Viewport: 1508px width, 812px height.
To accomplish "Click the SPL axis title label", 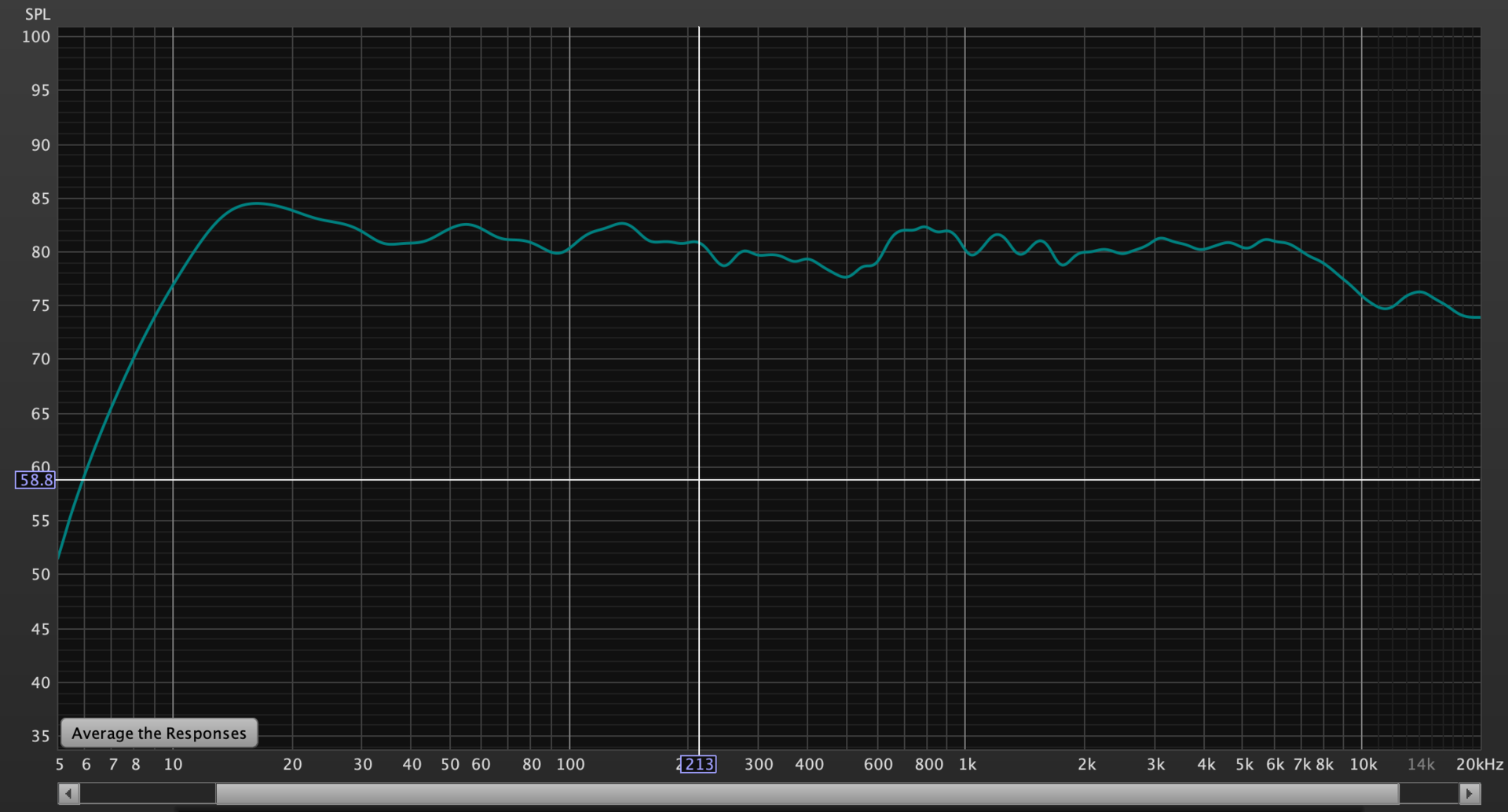I will pyautogui.click(x=37, y=14).
